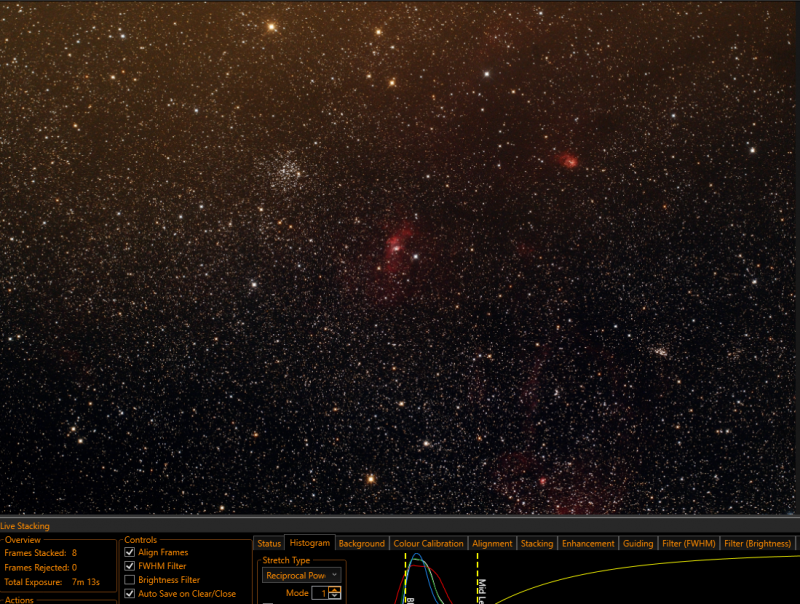
Task: Select the Filter (Brightness) tab
Action: [x=758, y=543]
